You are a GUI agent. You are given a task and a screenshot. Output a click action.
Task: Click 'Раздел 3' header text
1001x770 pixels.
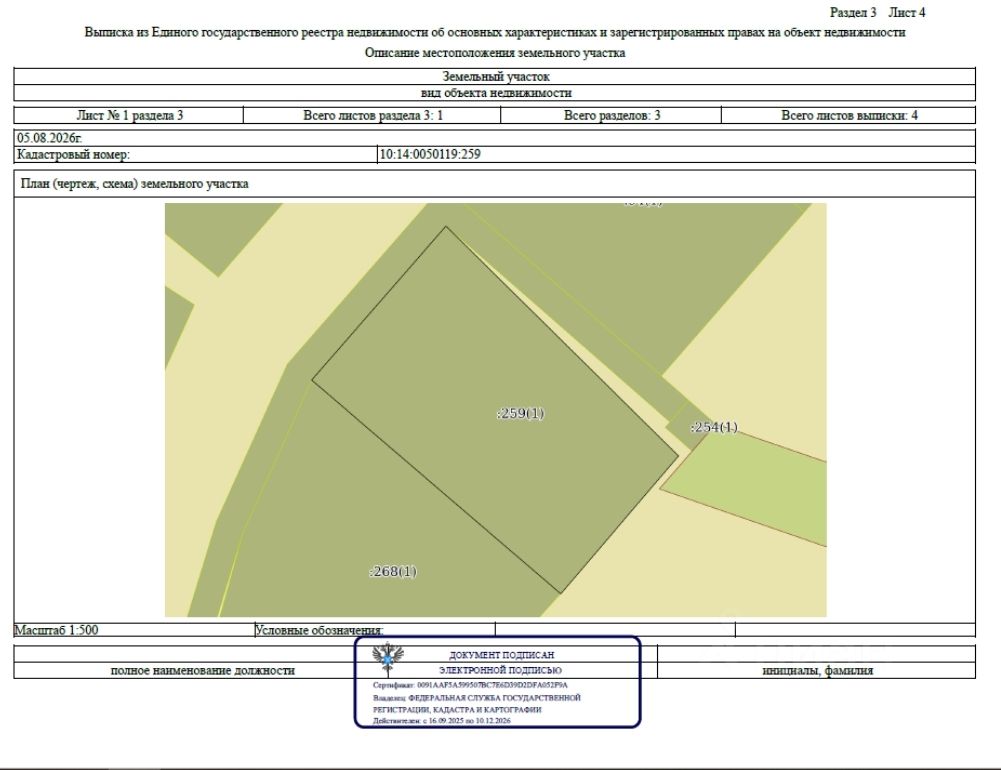[x=853, y=12]
